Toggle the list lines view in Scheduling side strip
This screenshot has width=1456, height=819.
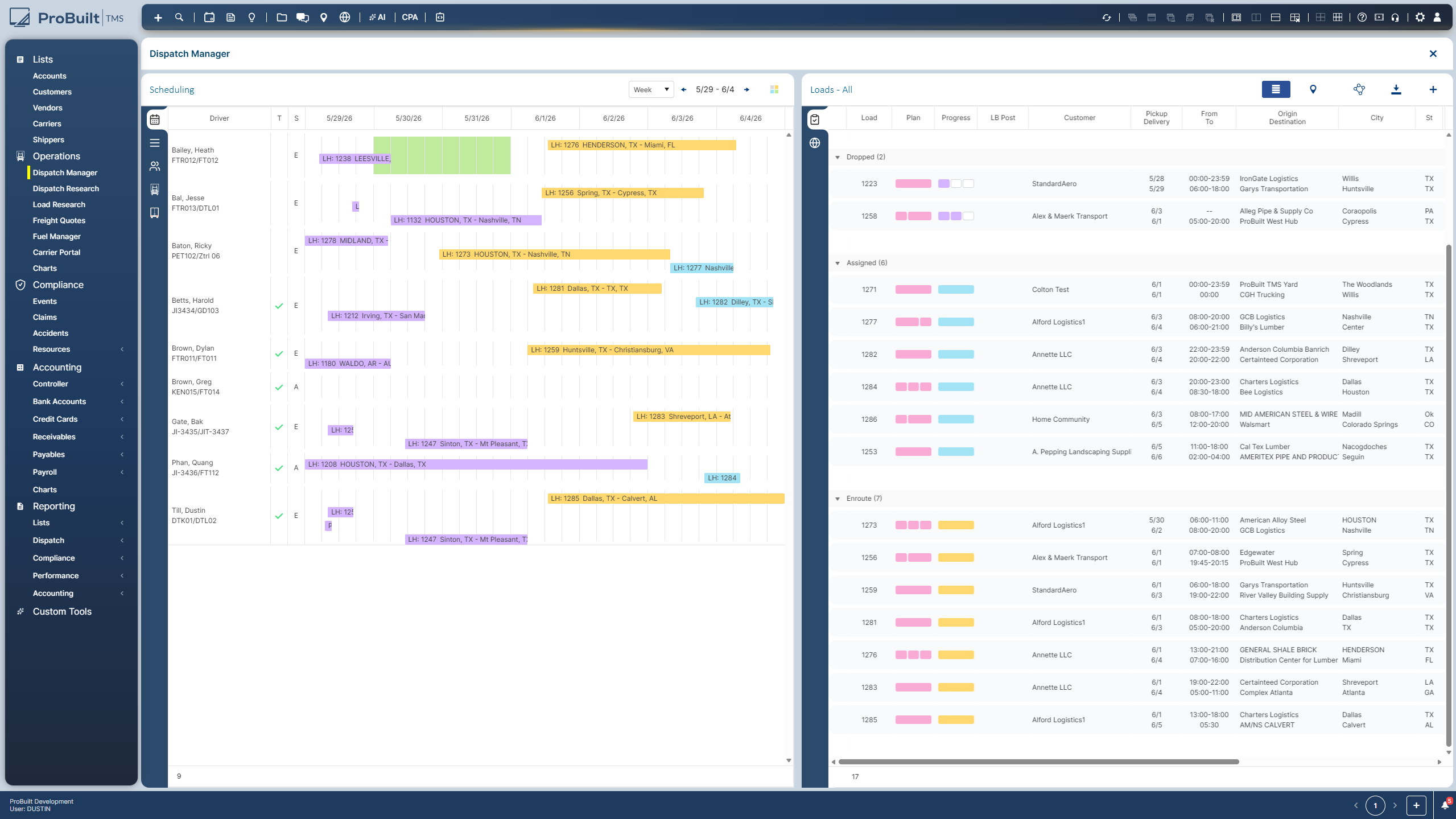pos(155,143)
